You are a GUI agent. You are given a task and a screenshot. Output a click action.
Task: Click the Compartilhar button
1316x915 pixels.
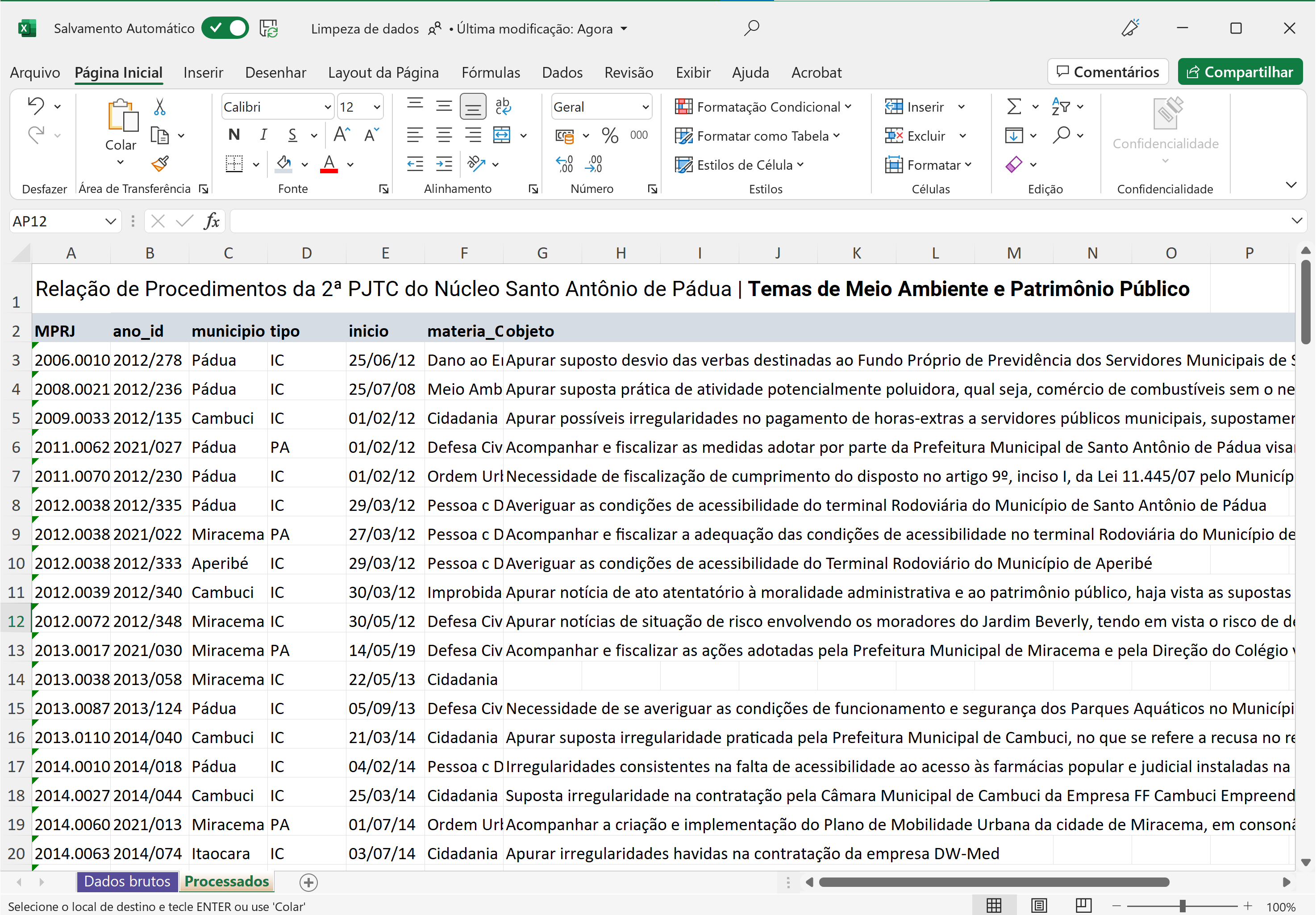[1240, 72]
